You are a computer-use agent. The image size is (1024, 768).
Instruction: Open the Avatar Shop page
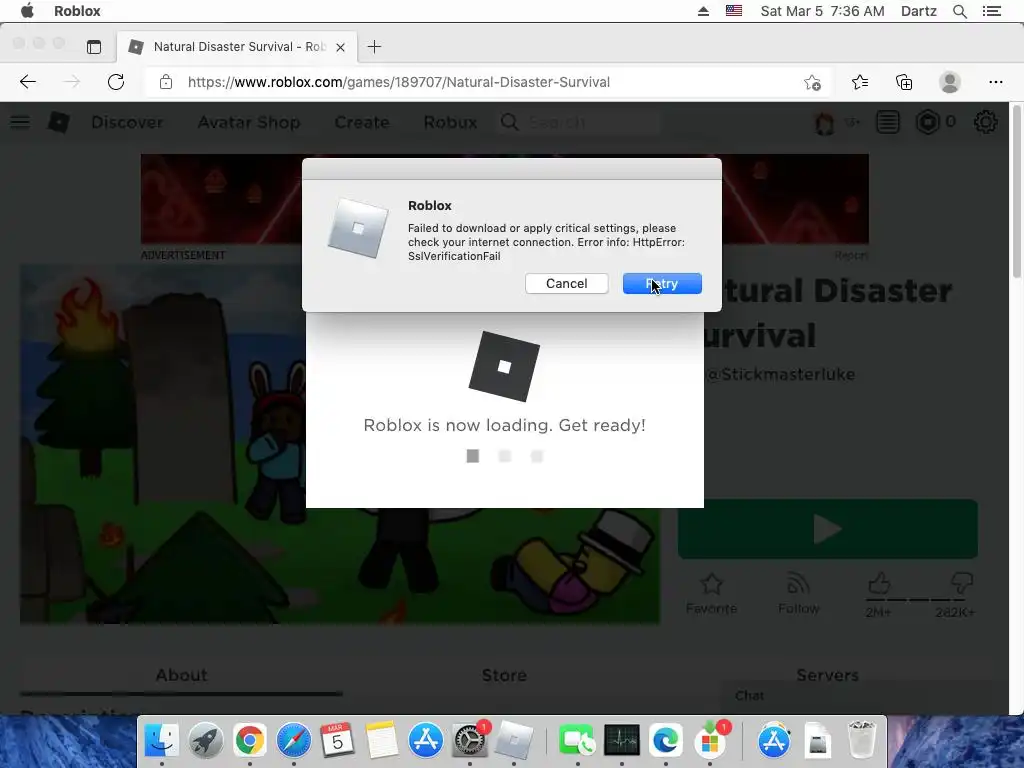[249, 122]
